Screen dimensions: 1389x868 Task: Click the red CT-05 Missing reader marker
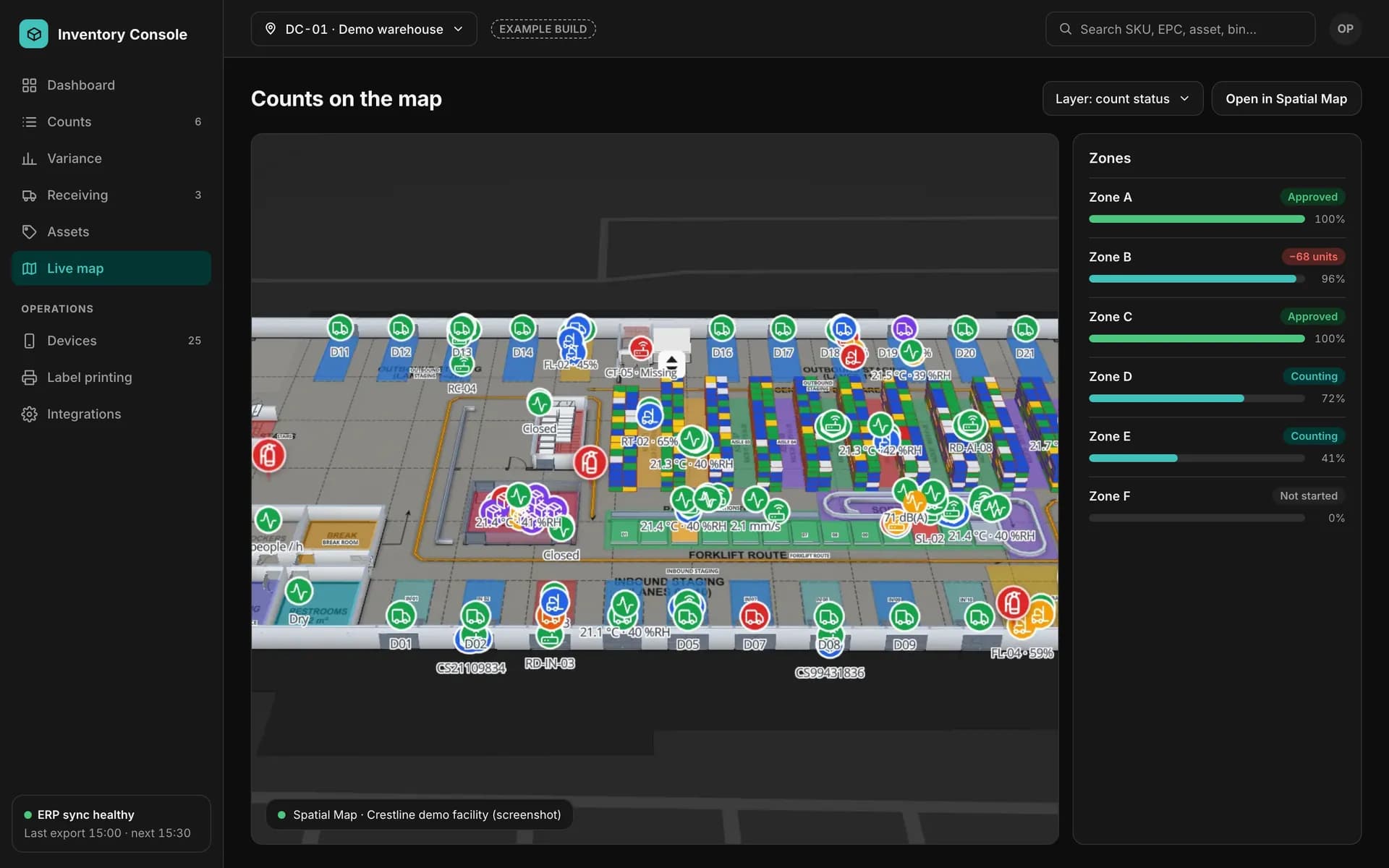click(641, 349)
